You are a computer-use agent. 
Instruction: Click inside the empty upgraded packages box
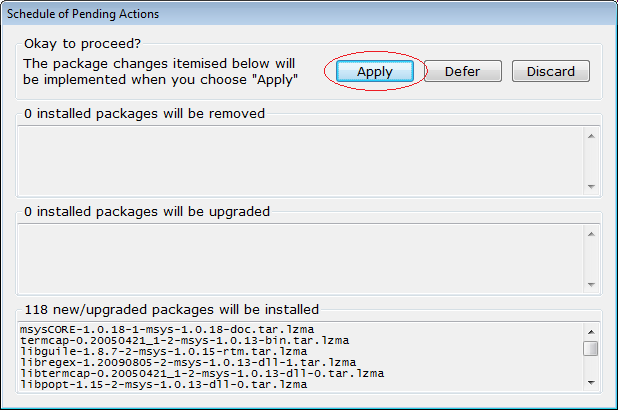coord(301,259)
